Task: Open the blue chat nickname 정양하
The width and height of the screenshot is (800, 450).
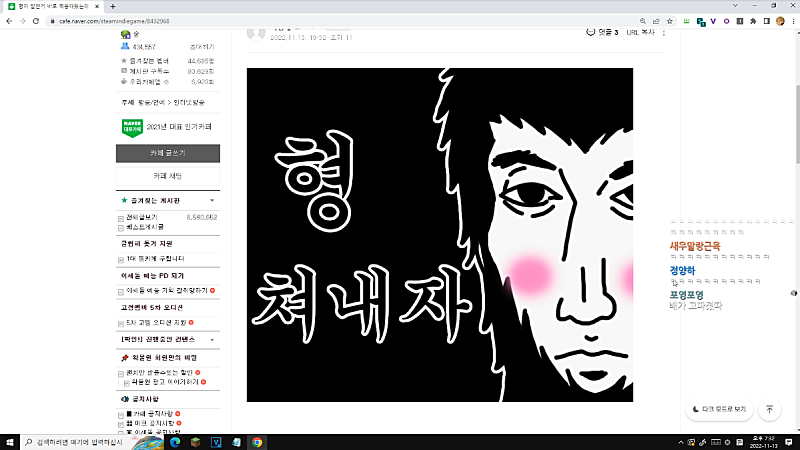Action: [x=682, y=270]
